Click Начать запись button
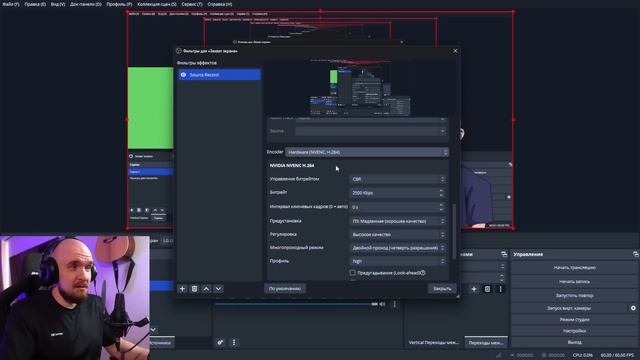The image size is (640, 360). 574,282
